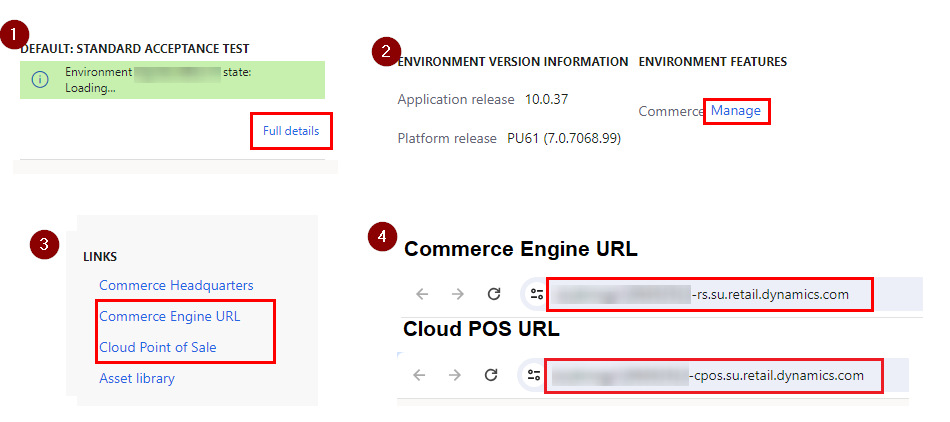950x422 pixels.
Task: Go to Asset library link
Action: click(137, 378)
